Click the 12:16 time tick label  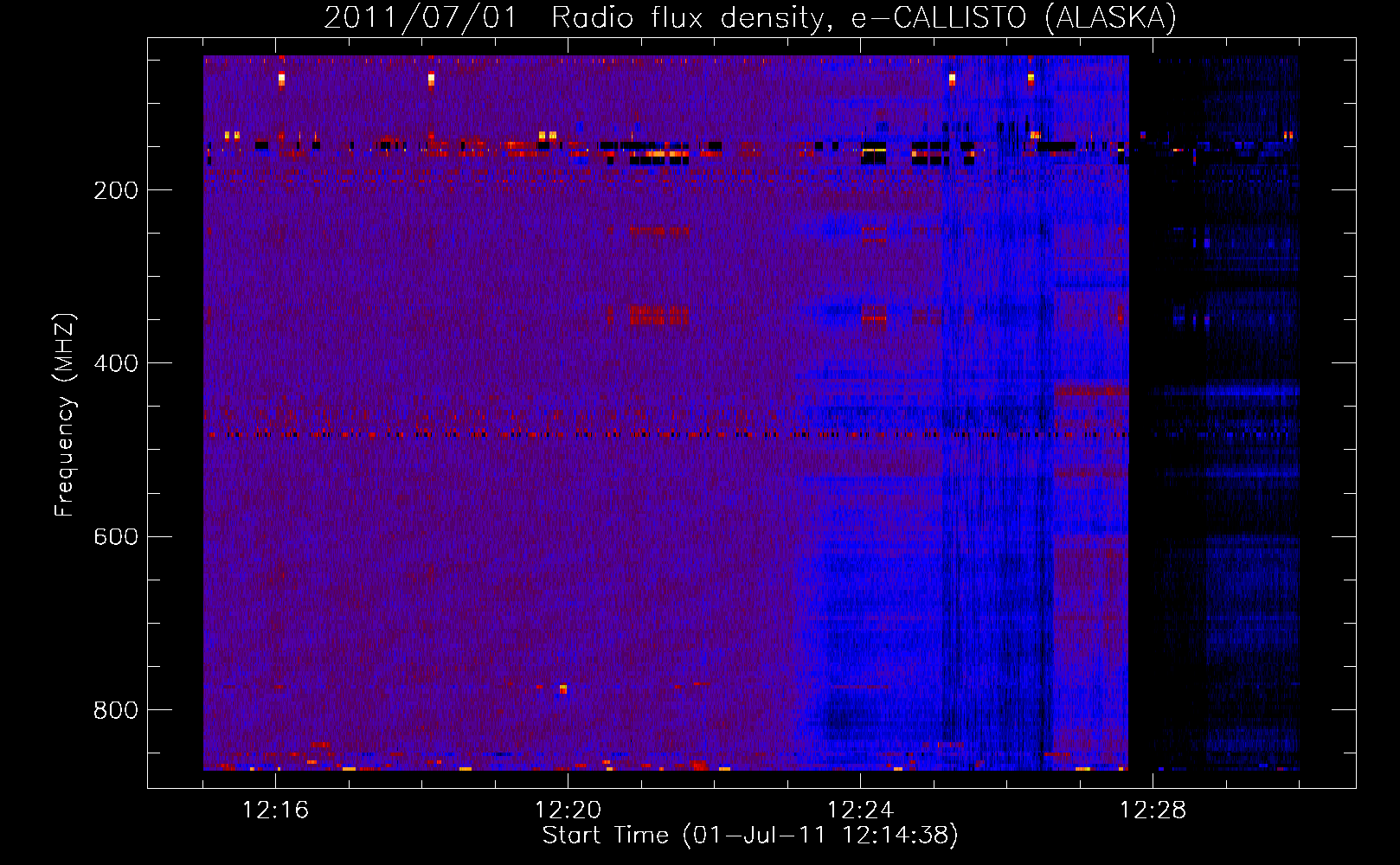click(x=275, y=810)
